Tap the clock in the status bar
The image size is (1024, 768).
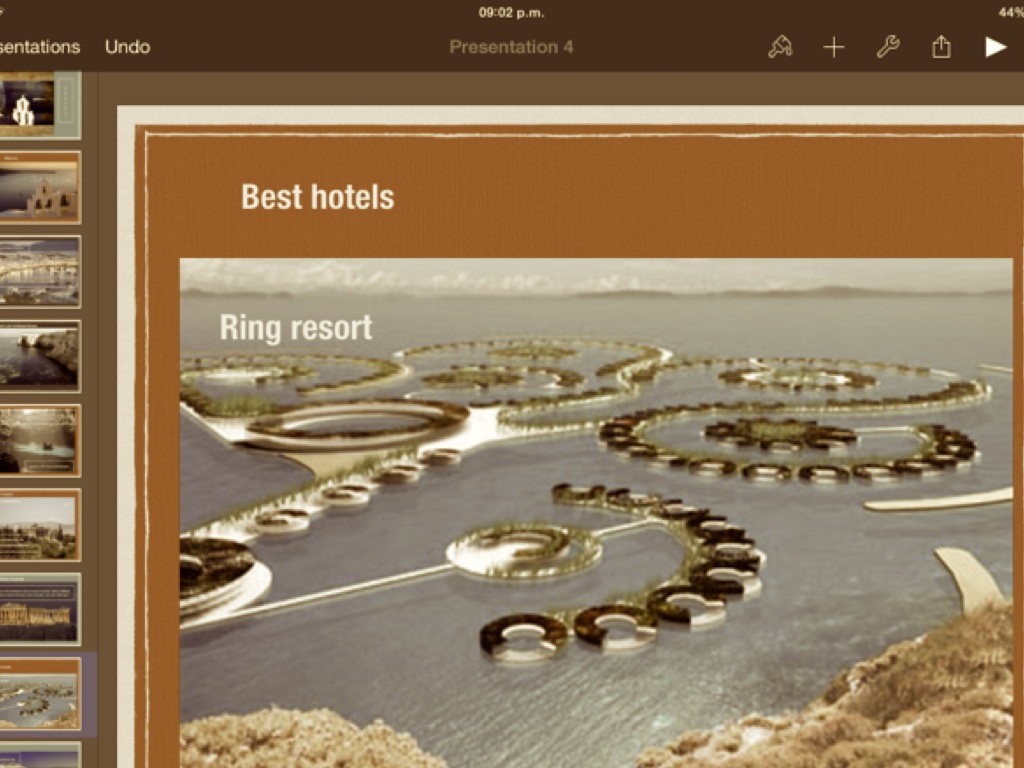pos(511,13)
